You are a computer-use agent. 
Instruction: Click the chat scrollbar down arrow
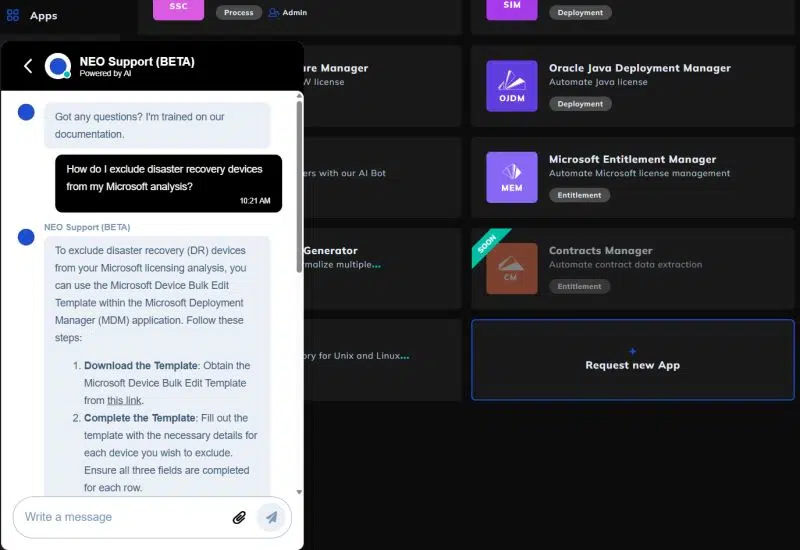click(299, 492)
